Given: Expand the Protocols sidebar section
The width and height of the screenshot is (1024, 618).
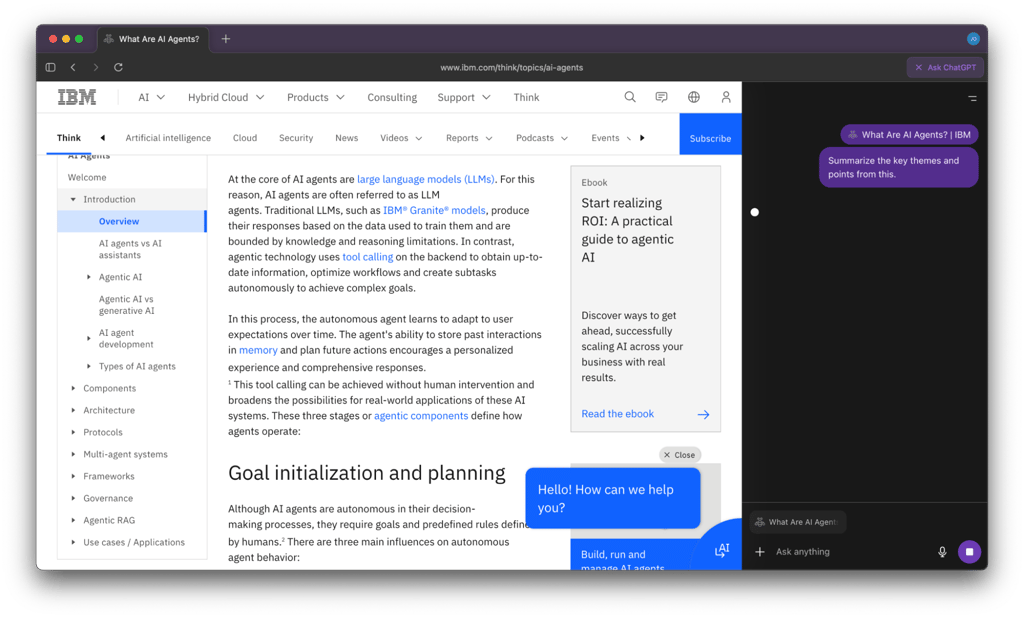Looking at the screenshot, I should click(x=73, y=432).
